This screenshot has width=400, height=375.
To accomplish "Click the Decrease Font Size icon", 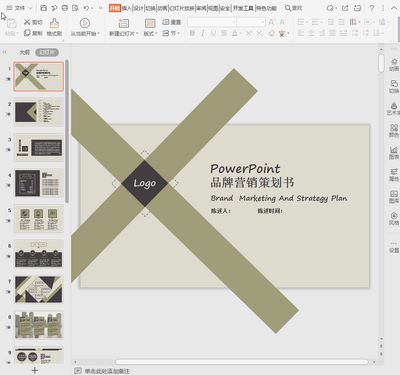I will 282,22.
